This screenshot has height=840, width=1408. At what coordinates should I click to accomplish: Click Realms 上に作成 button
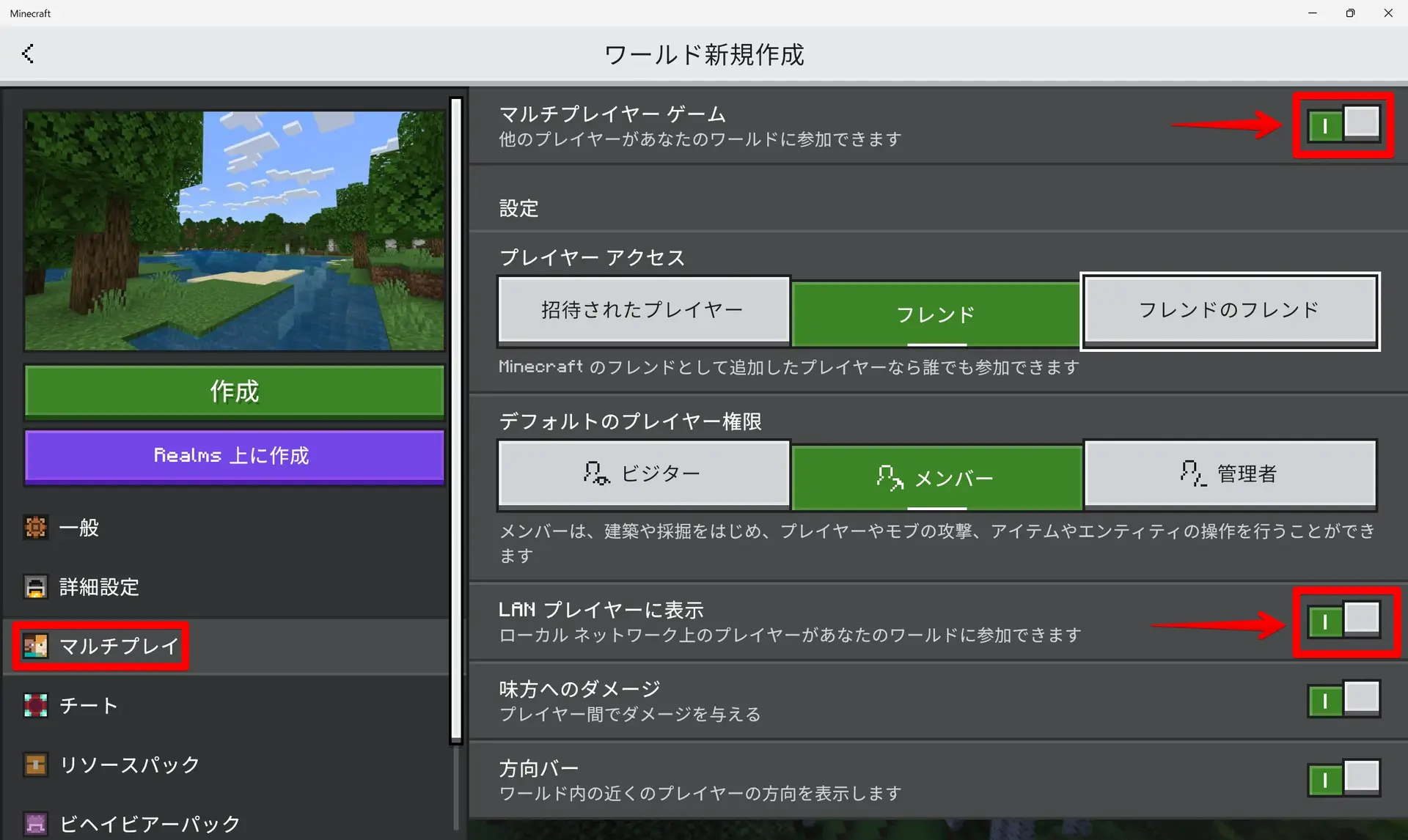pyautogui.click(x=234, y=455)
